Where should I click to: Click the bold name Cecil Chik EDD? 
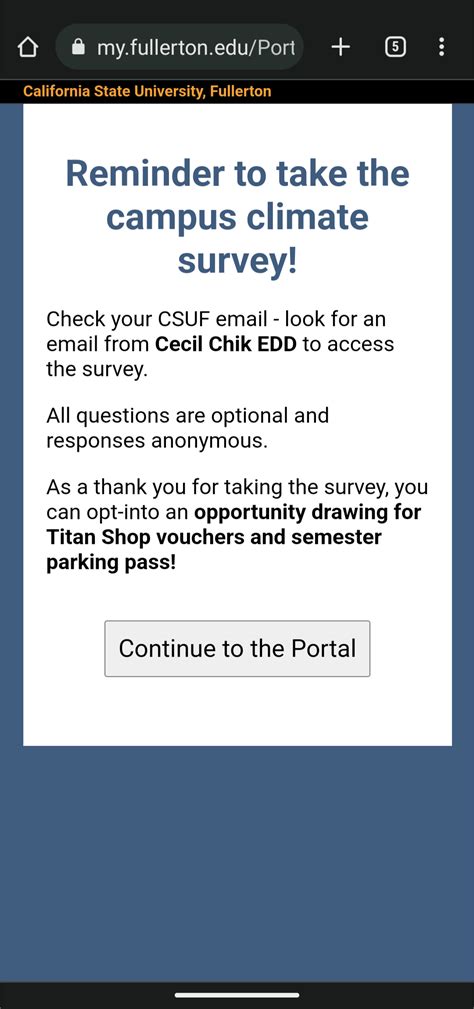(x=226, y=344)
